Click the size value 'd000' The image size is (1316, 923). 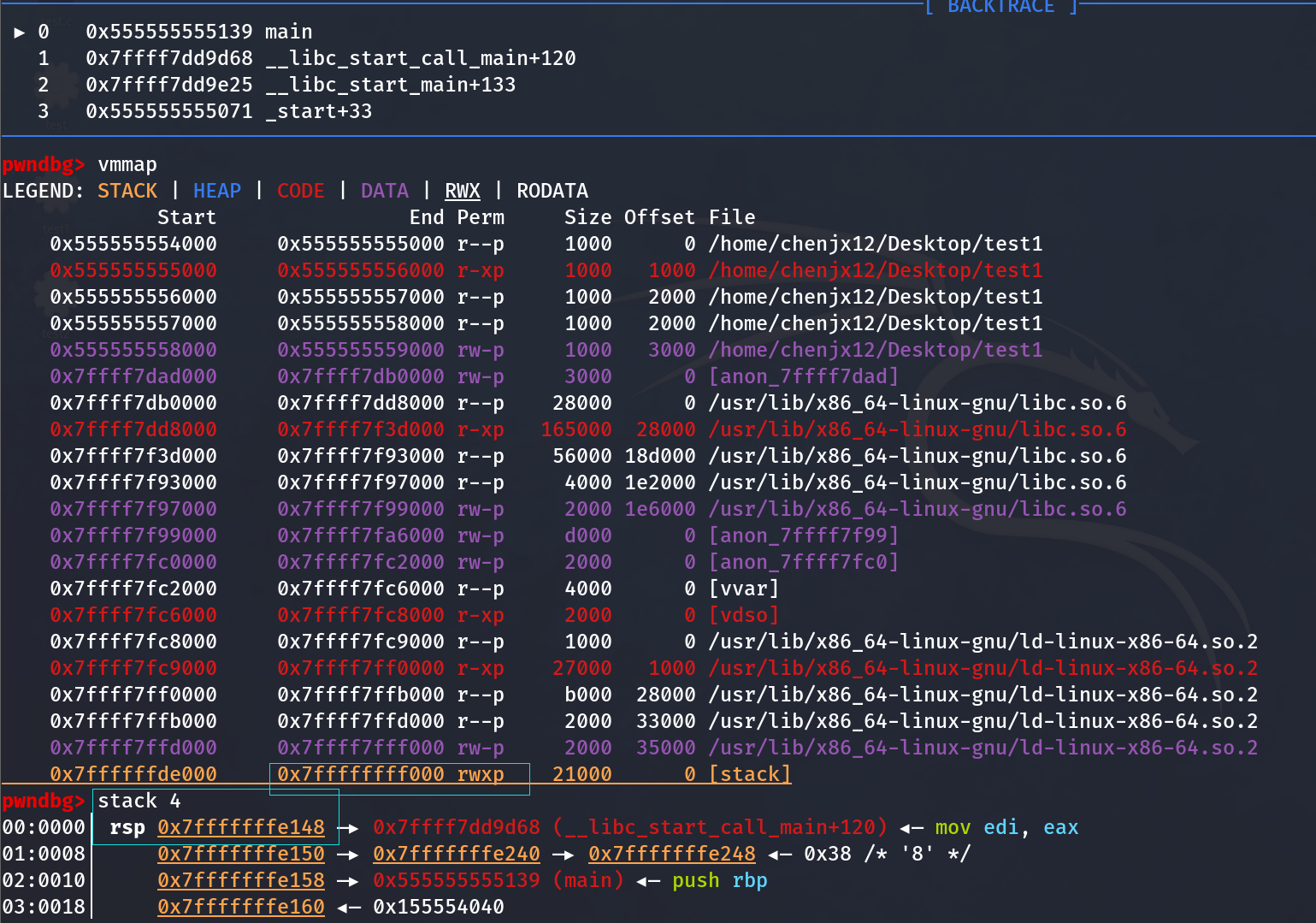[588, 535]
